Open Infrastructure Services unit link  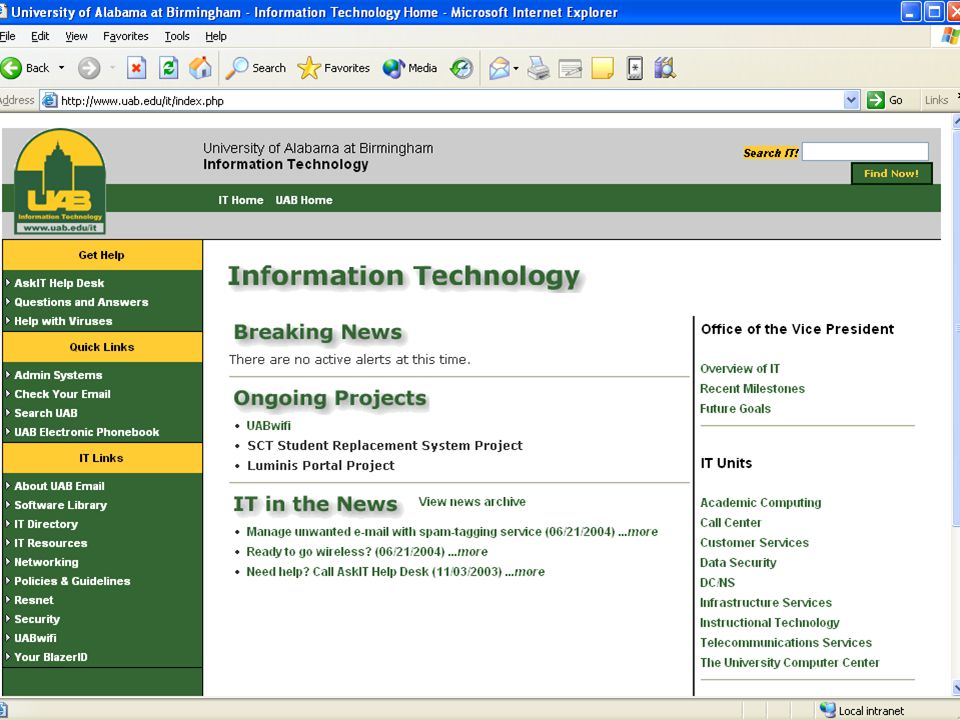tap(766, 602)
